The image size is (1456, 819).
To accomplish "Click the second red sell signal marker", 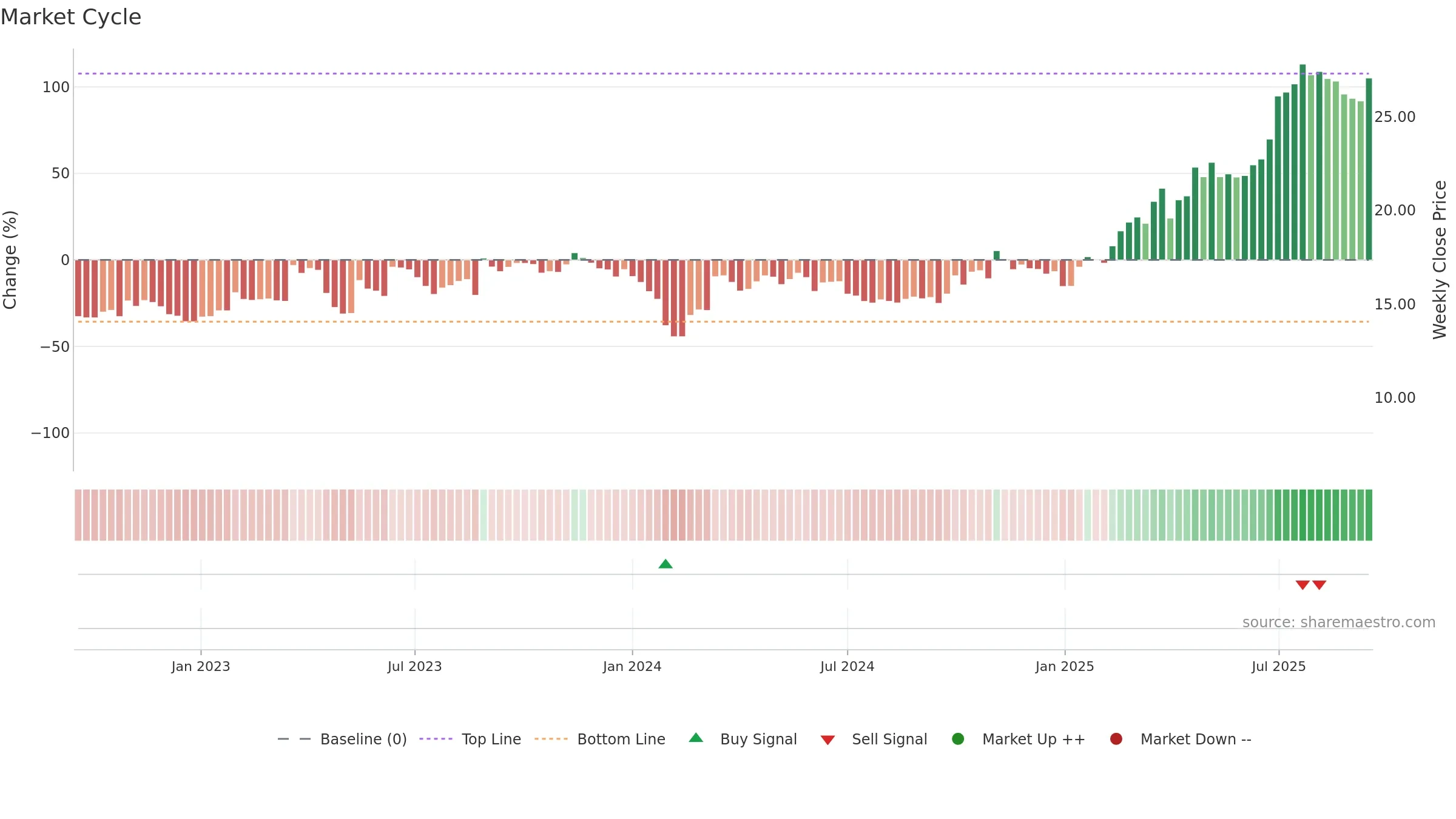I will click(1319, 585).
